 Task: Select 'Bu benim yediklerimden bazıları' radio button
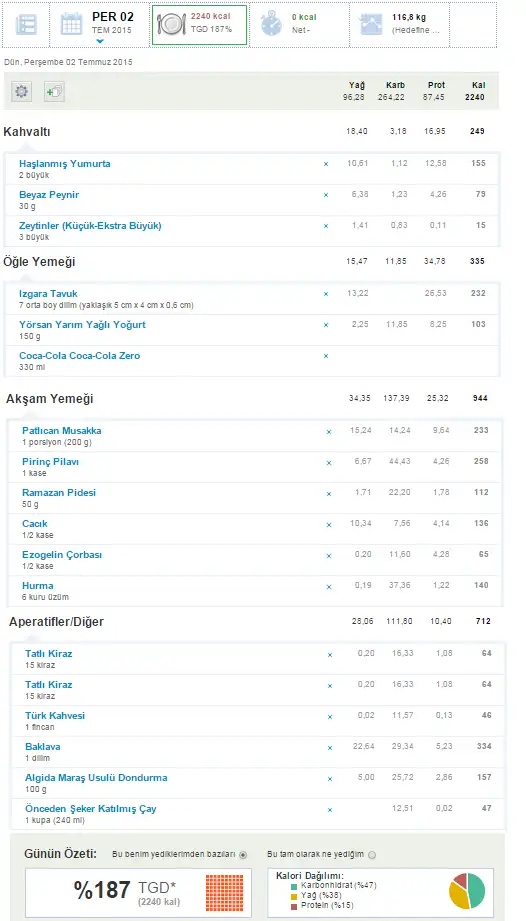tap(243, 854)
